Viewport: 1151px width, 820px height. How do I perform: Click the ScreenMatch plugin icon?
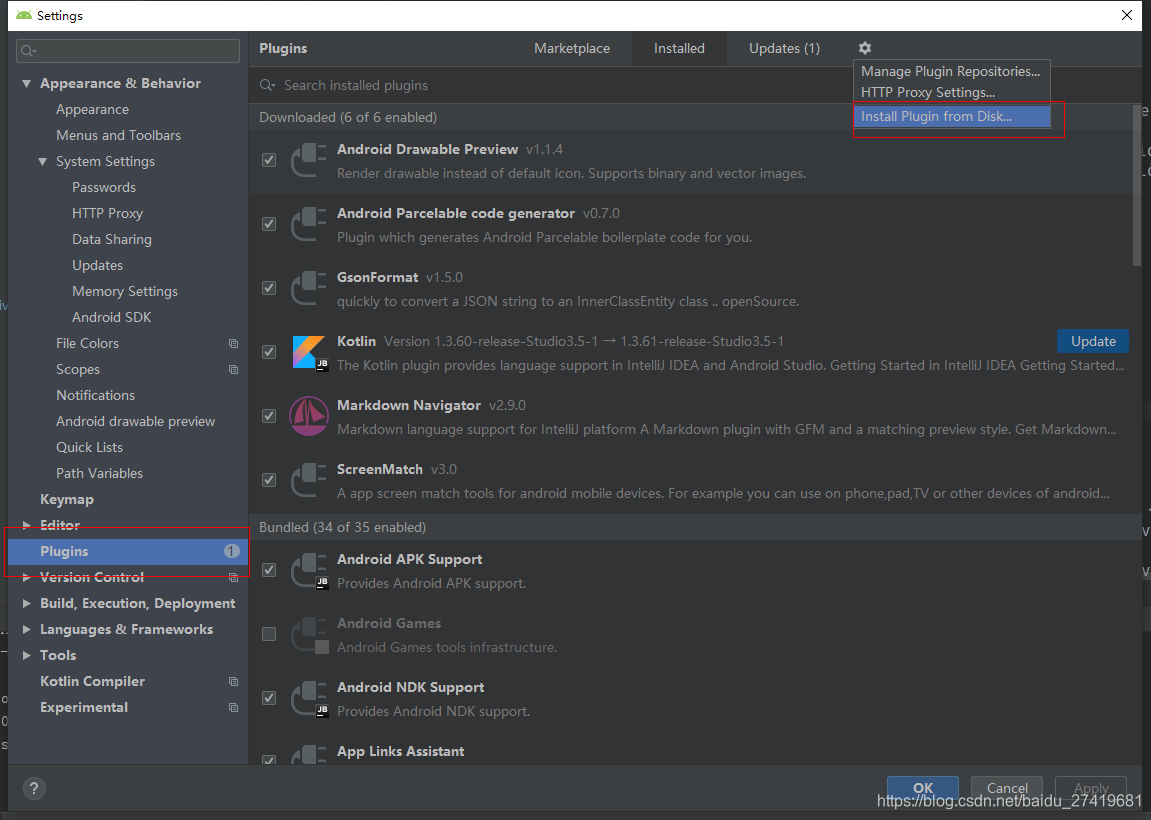click(x=309, y=480)
